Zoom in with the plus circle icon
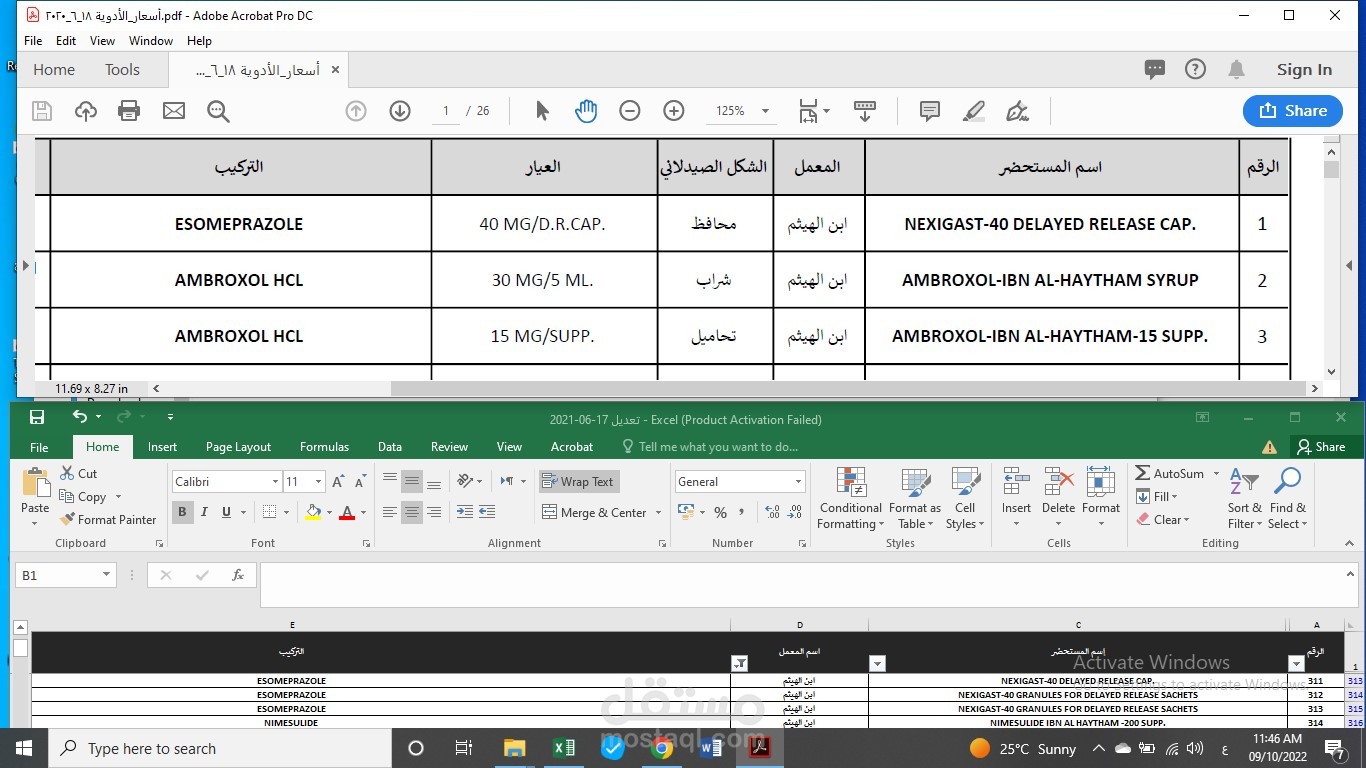Screen dimensions: 1366x768 point(674,111)
